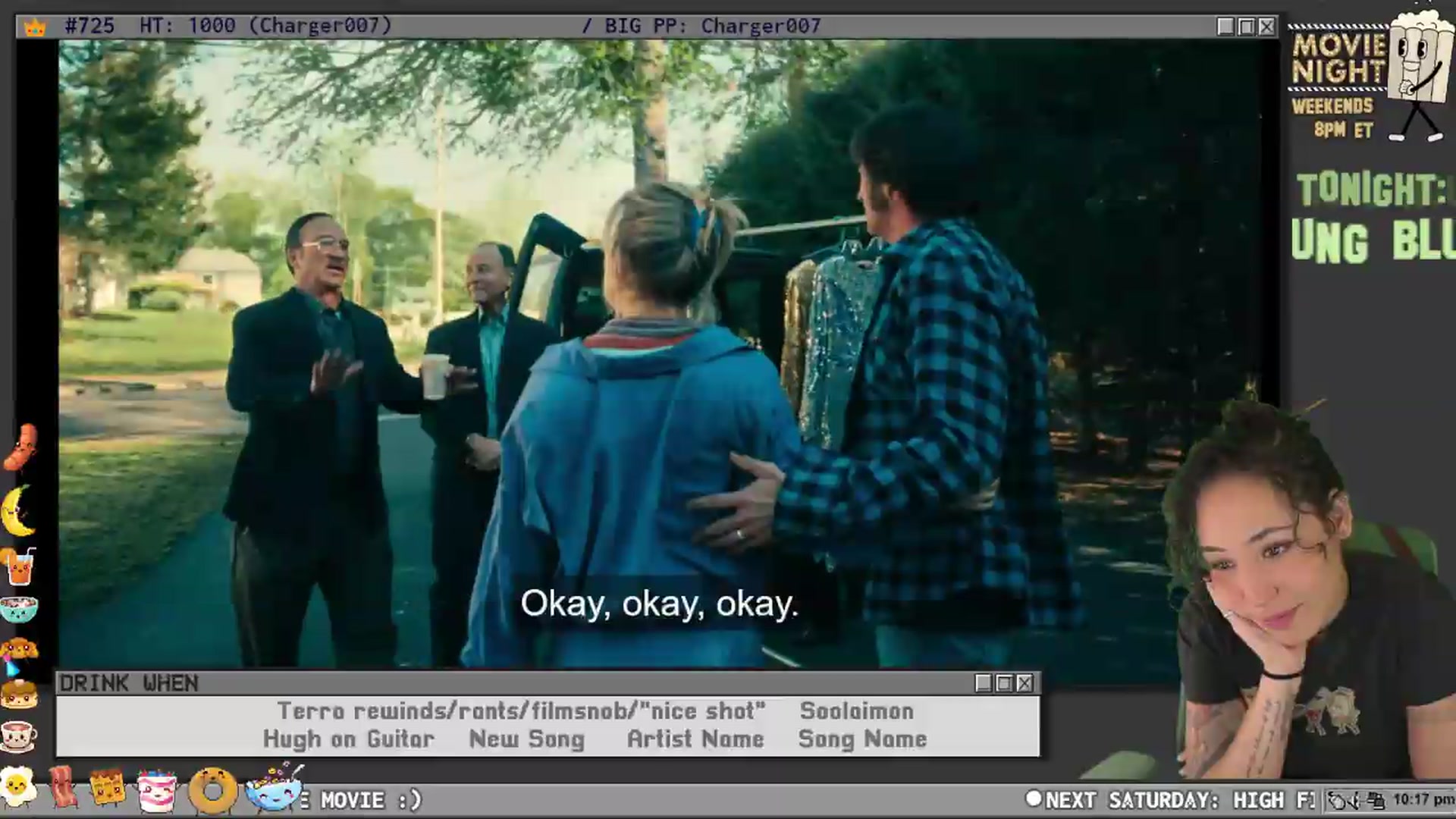Screen dimensions: 1456x819
Task: Click the coffee cup on saucer icon
Action: 18,735
